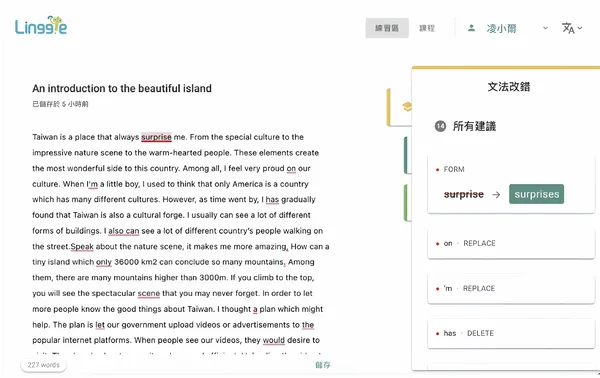
Task: Click the underlined word 'surprise' in essay
Action: [156, 137]
